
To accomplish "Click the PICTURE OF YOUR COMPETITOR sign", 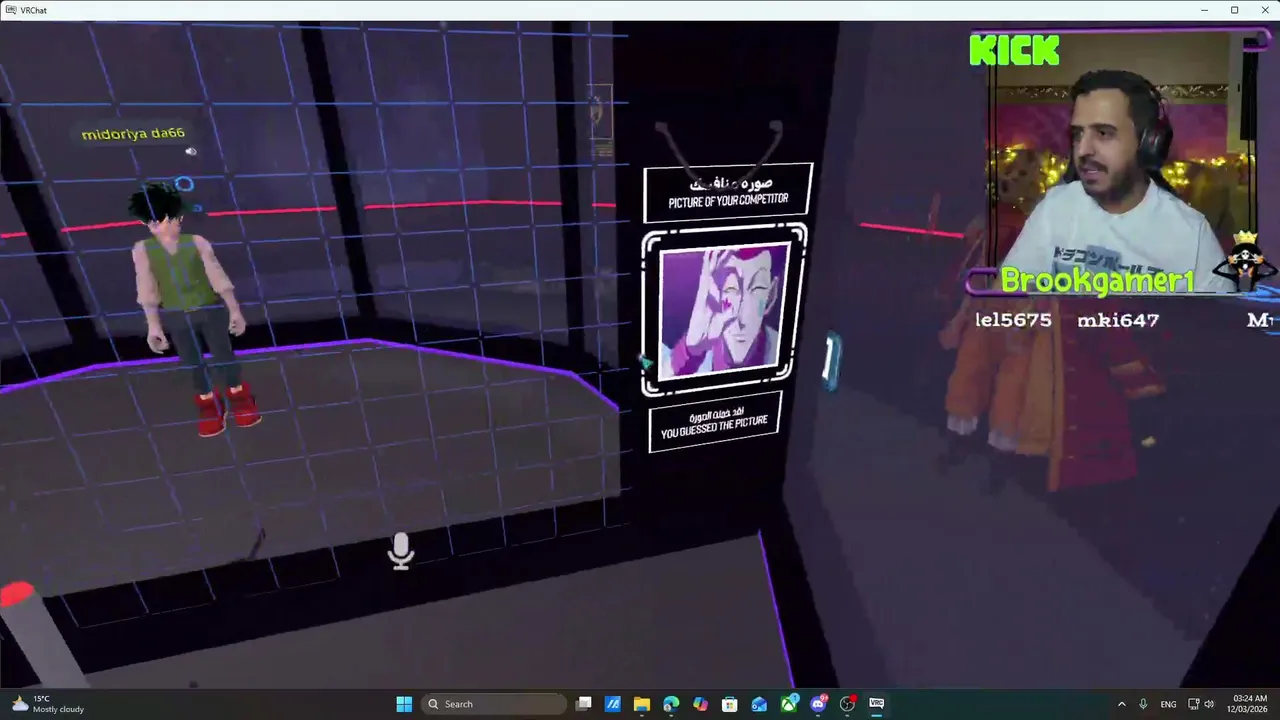I will [728, 192].
